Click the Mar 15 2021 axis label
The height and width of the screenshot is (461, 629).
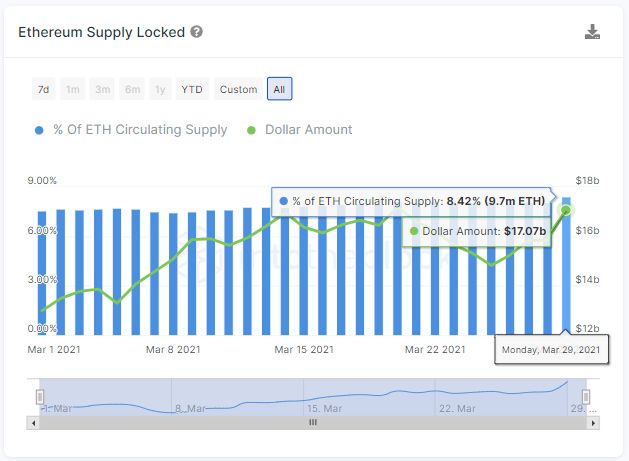tap(304, 349)
